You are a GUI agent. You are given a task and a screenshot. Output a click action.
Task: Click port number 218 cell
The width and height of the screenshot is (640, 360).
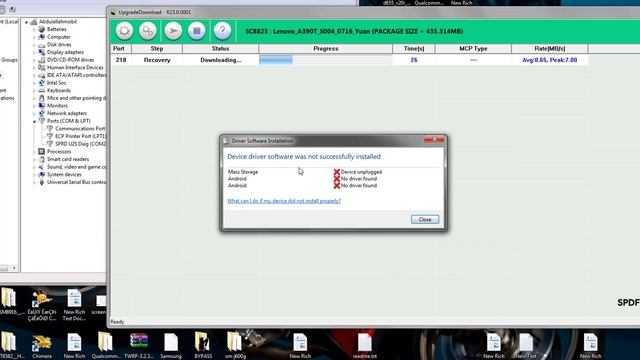pos(121,60)
